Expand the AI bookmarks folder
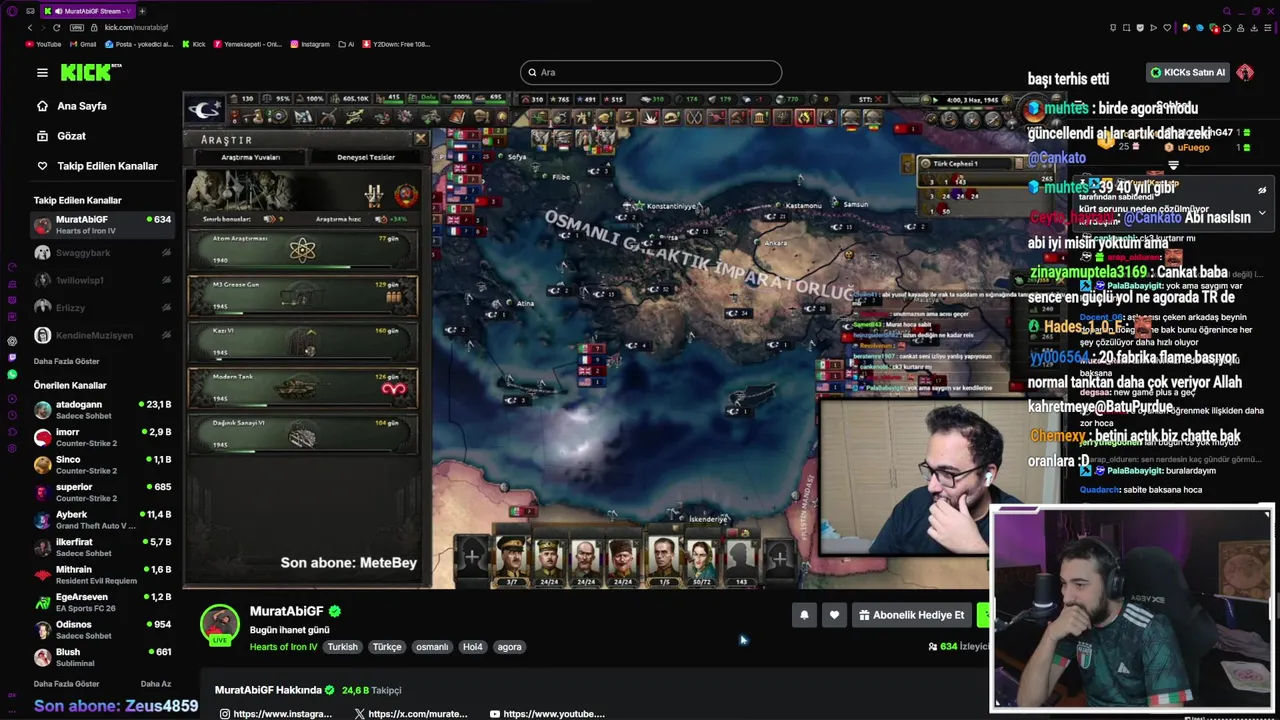The image size is (1280, 720). click(346, 44)
